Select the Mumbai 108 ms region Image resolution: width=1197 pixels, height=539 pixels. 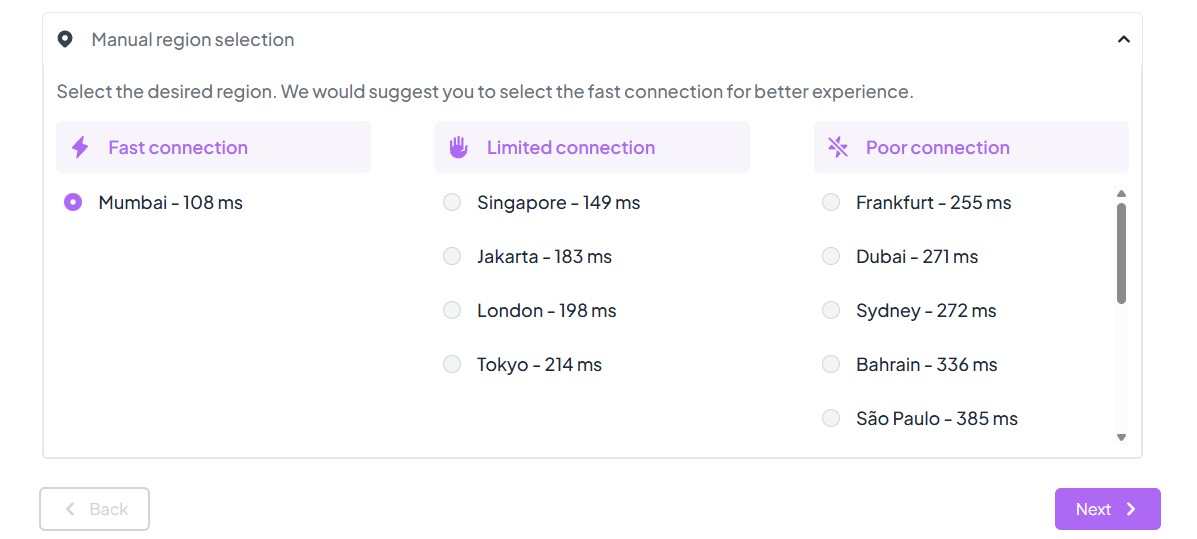[x=73, y=203]
